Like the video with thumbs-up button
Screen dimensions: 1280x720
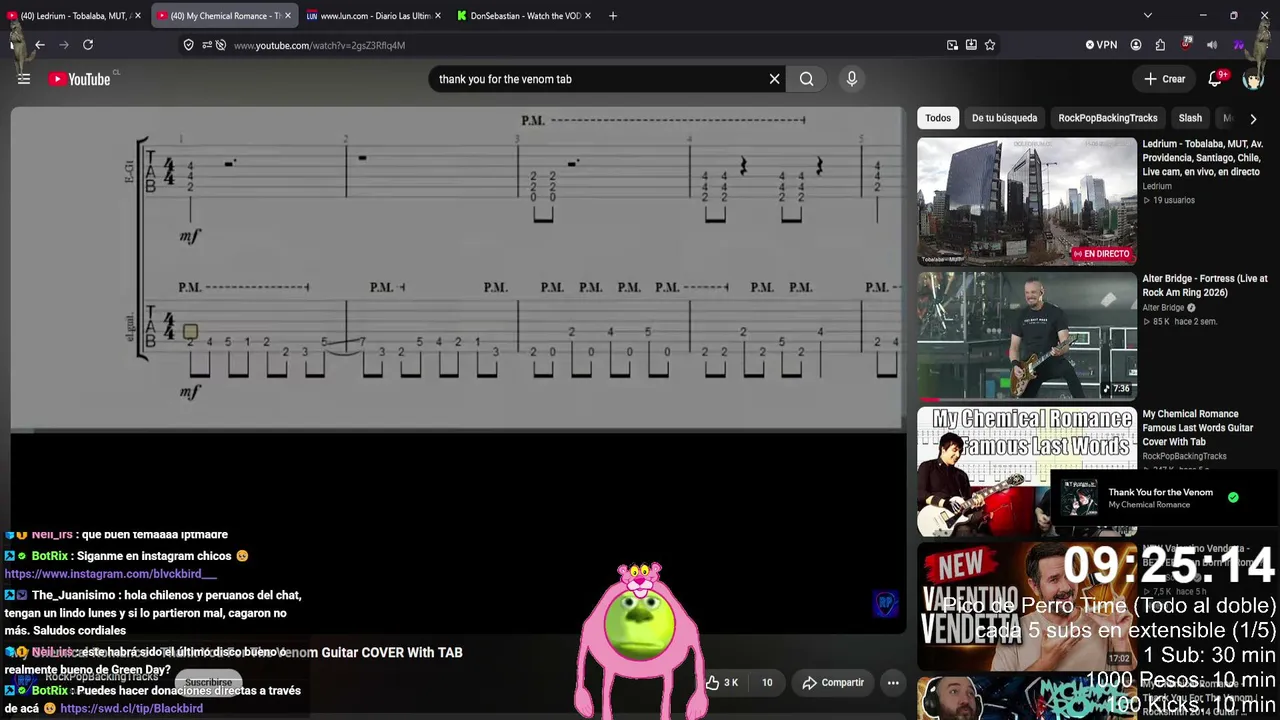(x=722, y=683)
